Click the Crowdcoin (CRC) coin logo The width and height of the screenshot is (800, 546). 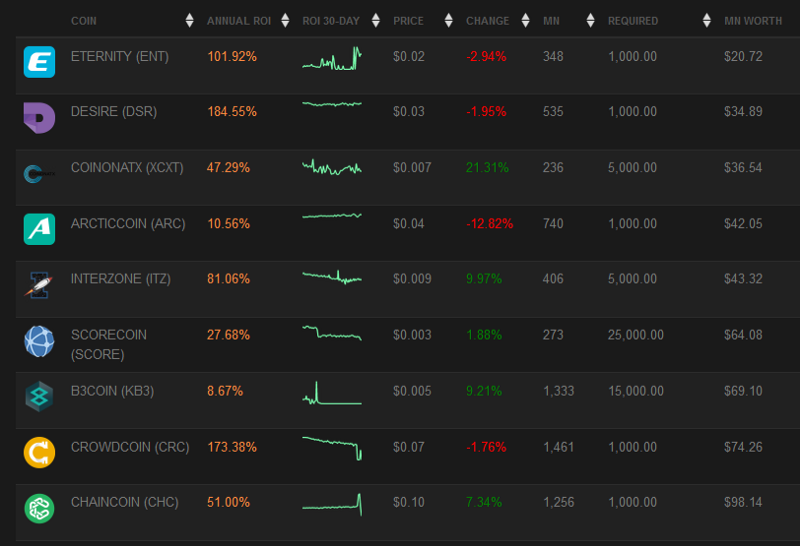39,452
